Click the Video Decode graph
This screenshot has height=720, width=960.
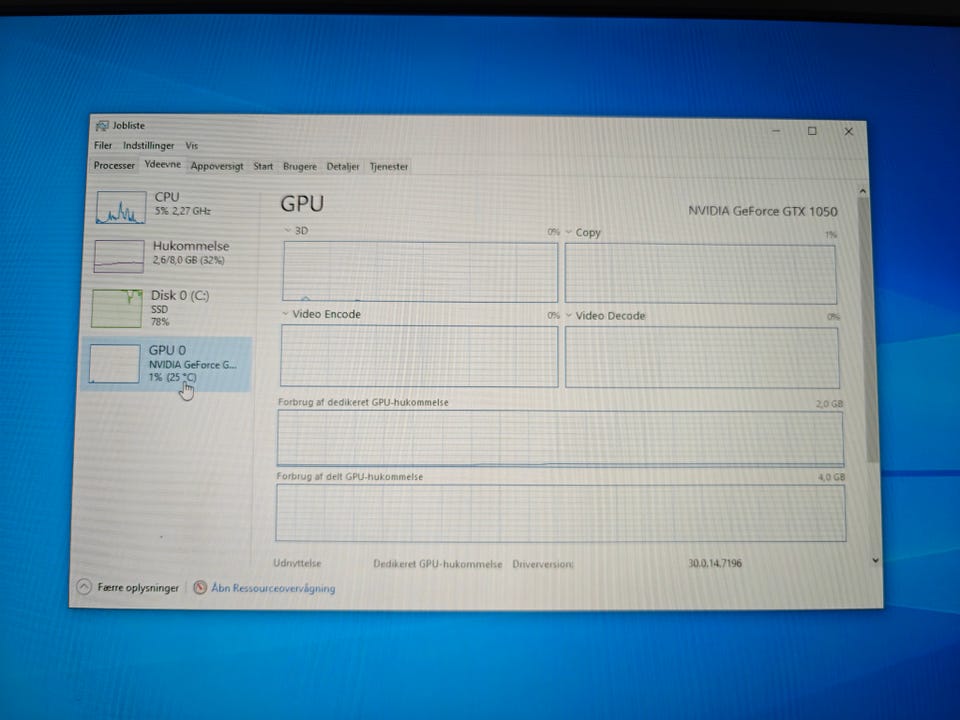tap(702, 358)
